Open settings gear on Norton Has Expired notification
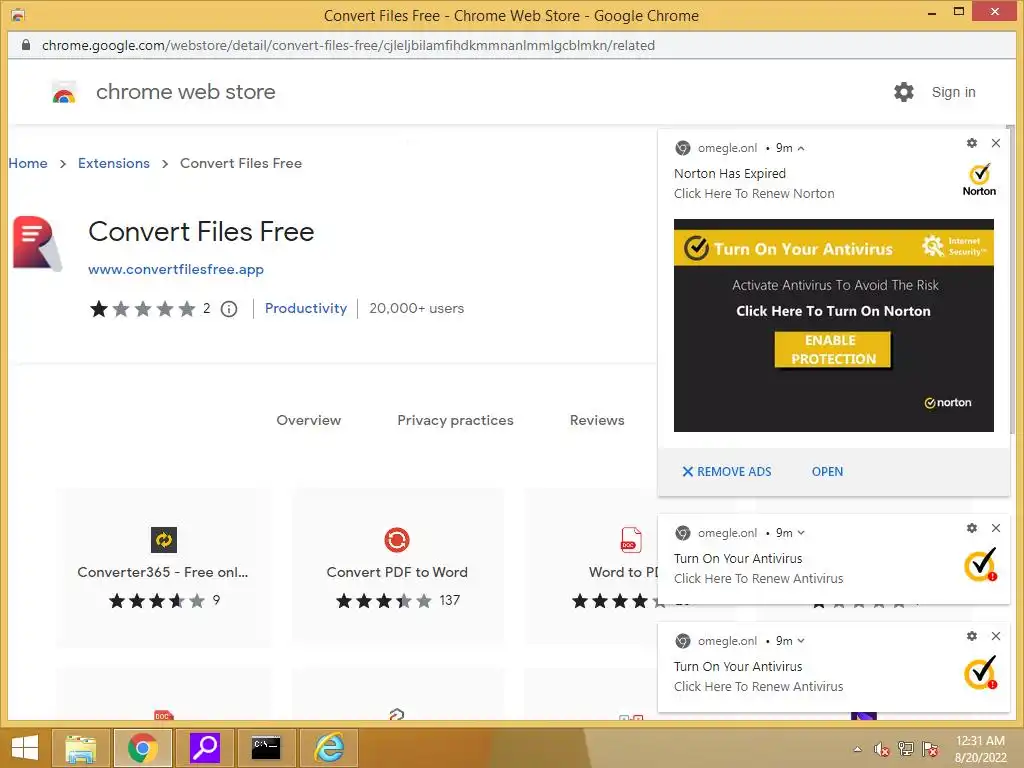Image resolution: width=1024 pixels, height=768 pixels. 972,143
